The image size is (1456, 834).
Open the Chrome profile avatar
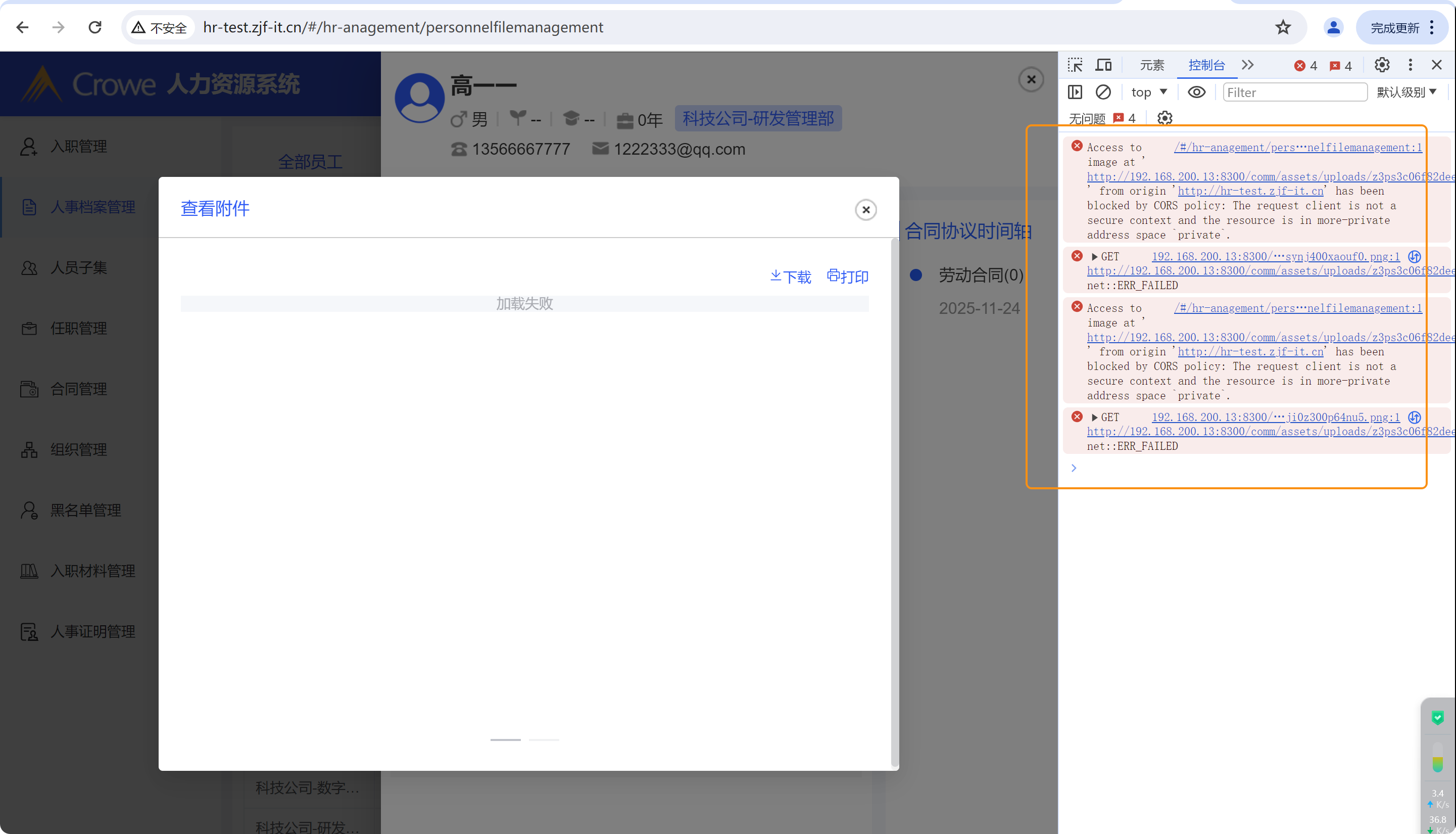point(1333,27)
